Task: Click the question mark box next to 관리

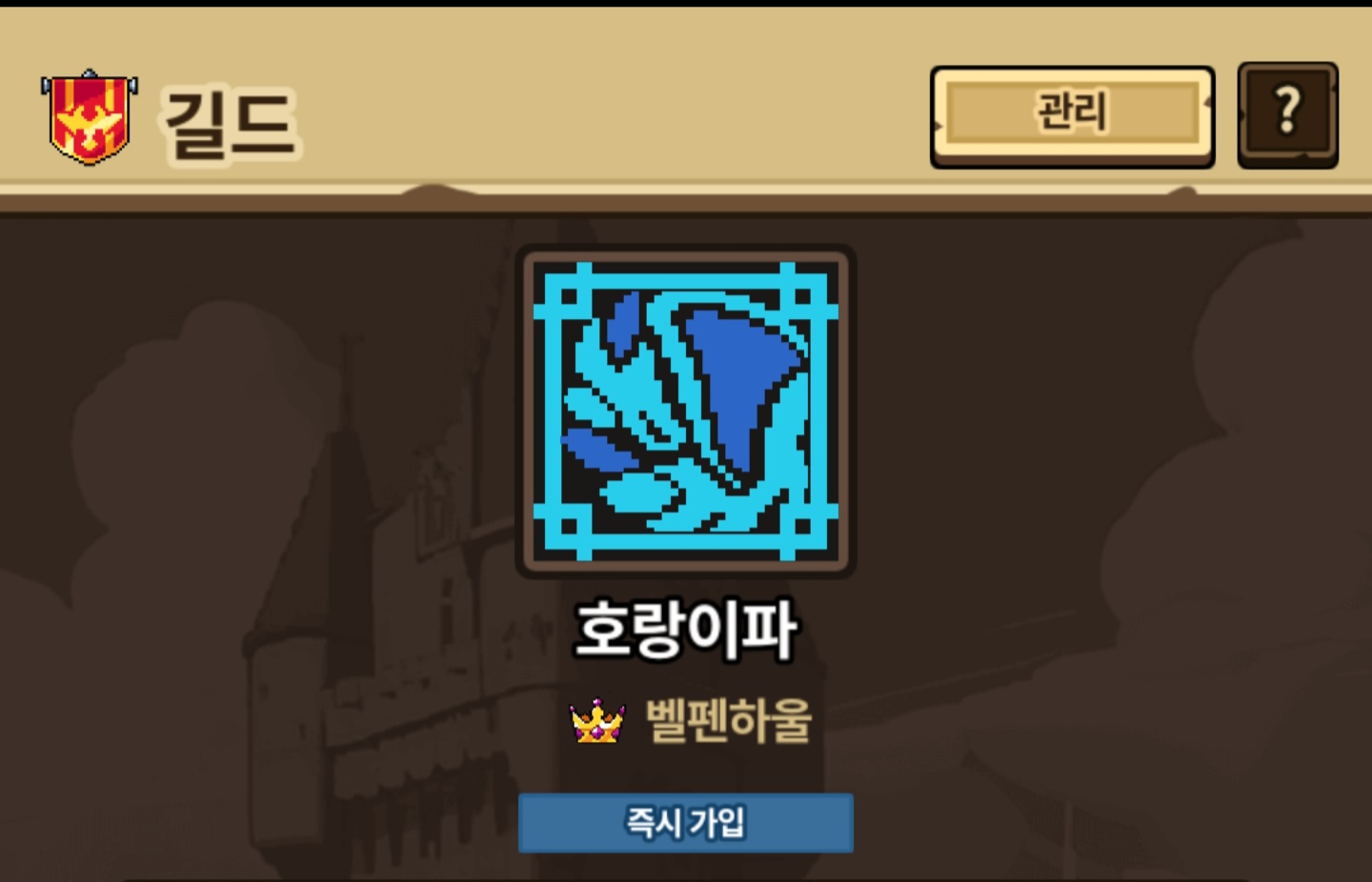Action: (x=1288, y=115)
